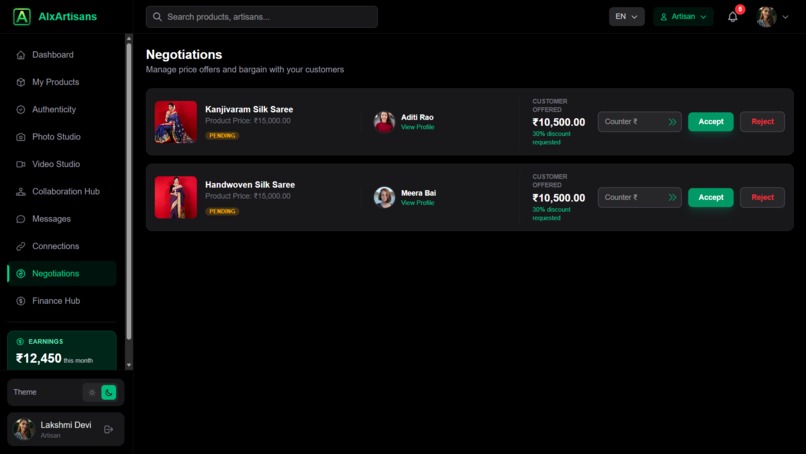Reject the Handwoven Silk Saree offer
Image resolution: width=806 pixels, height=454 pixels.
click(762, 197)
